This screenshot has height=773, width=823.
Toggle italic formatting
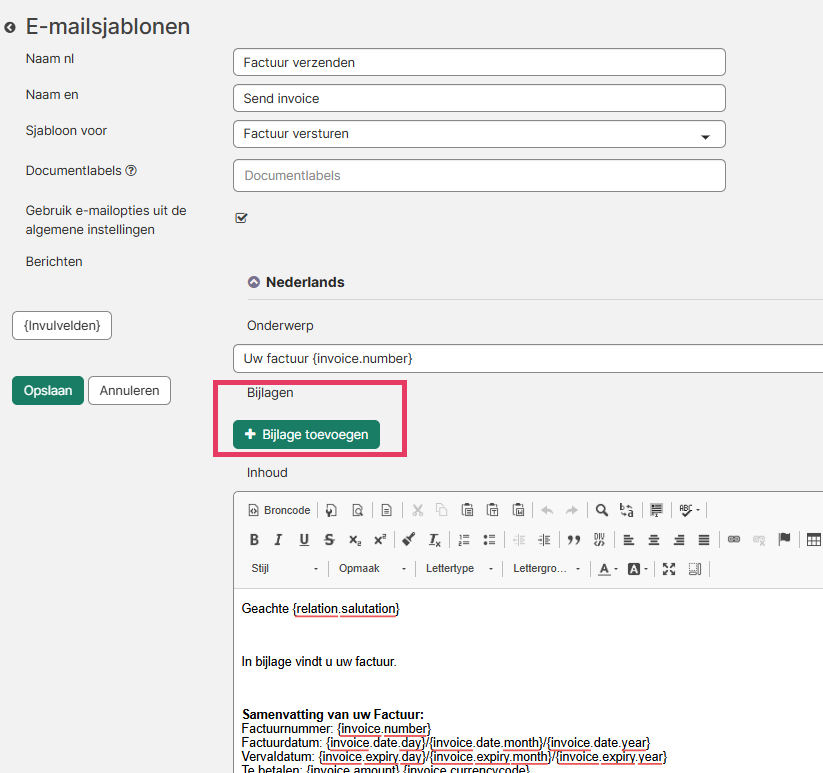click(278, 540)
